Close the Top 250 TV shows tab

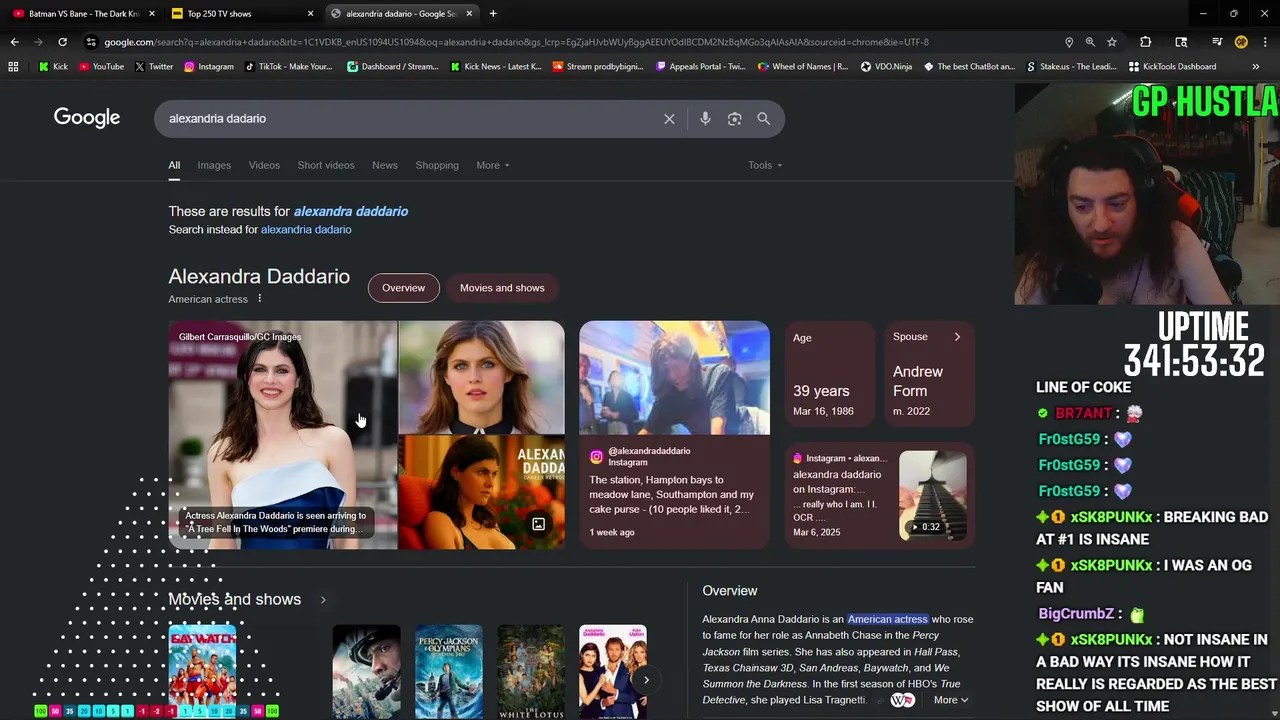click(x=310, y=14)
